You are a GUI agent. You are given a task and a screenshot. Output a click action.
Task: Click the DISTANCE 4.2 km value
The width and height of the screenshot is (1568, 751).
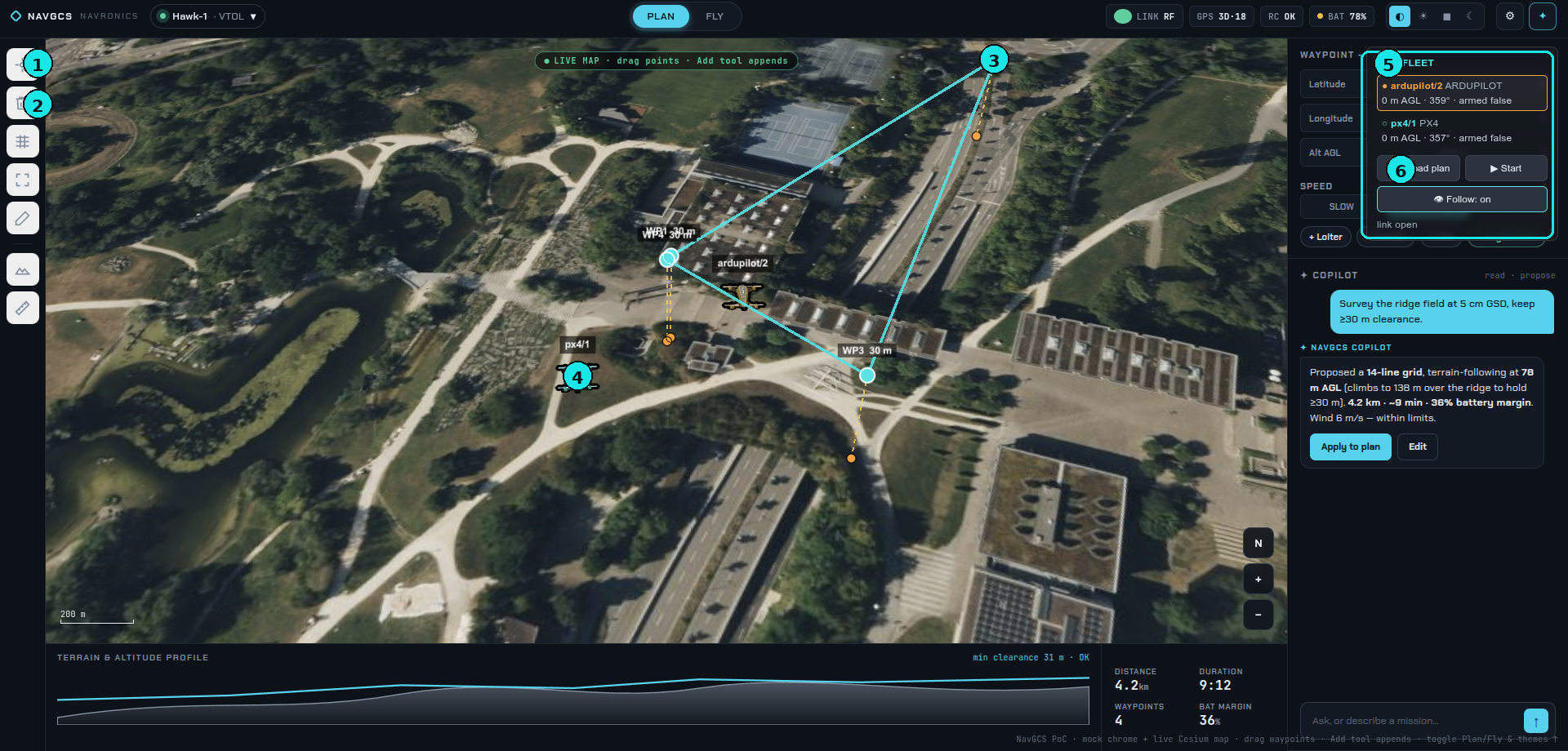point(1132,686)
